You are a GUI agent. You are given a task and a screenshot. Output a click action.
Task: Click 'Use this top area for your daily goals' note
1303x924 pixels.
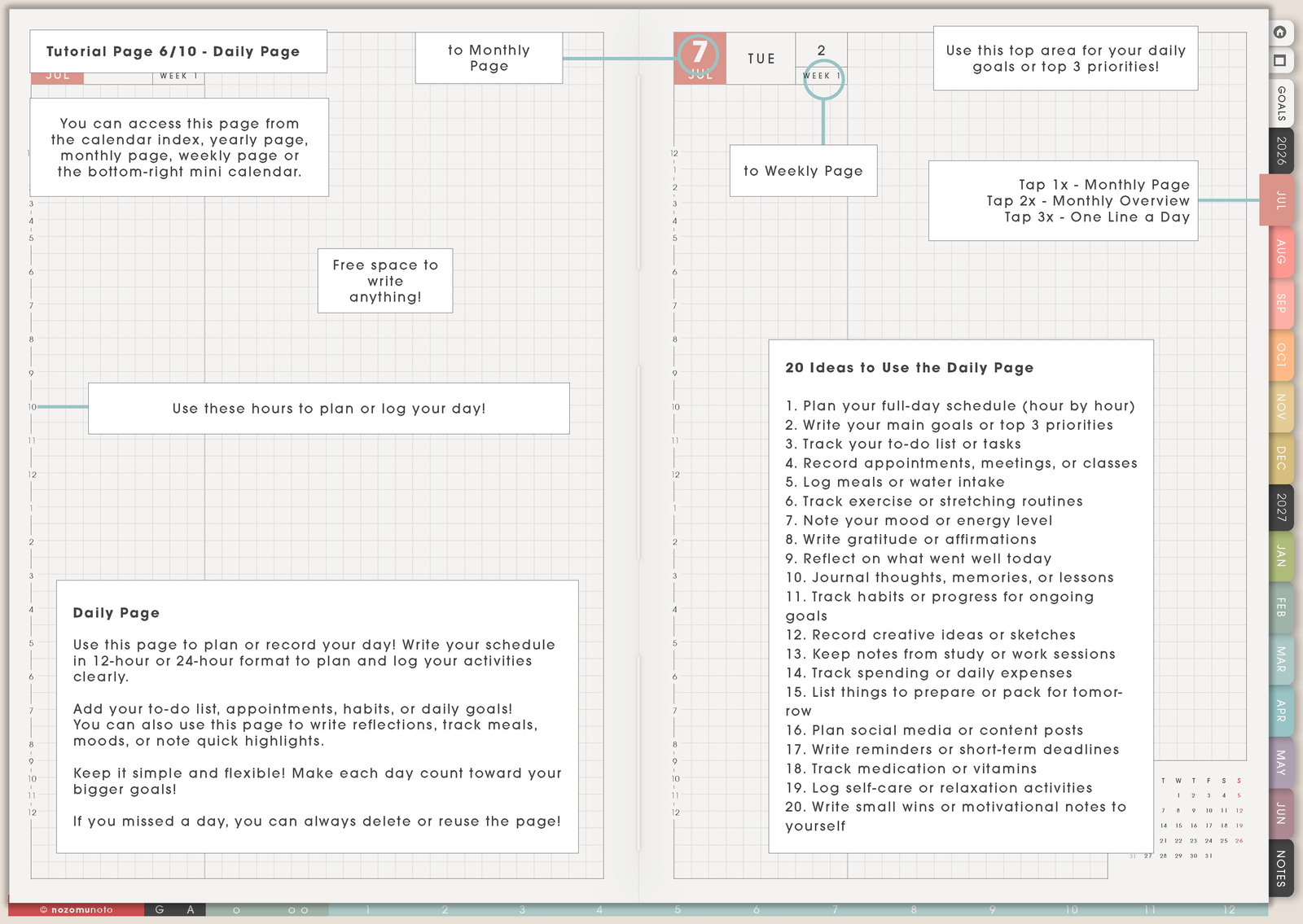[1065, 59]
